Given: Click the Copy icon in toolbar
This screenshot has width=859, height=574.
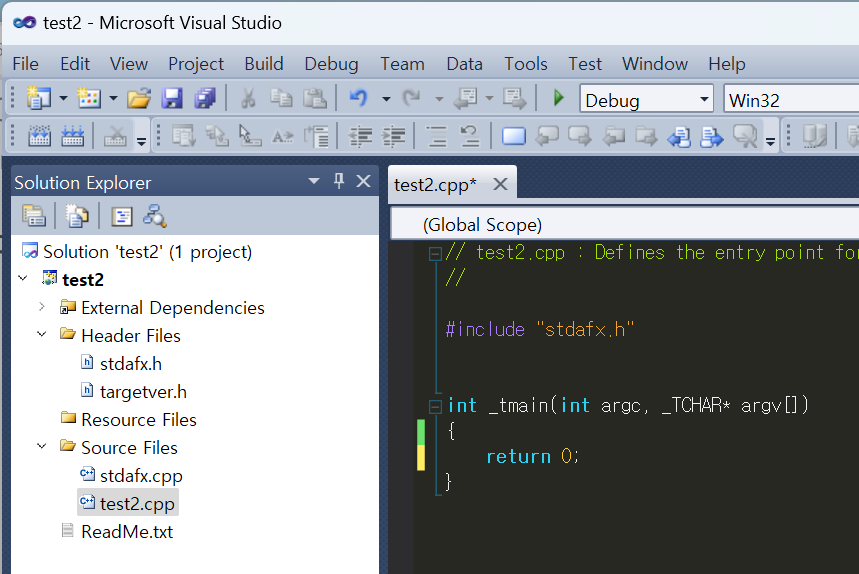Looking at the screenshot, I should click(x=281, y=99).
